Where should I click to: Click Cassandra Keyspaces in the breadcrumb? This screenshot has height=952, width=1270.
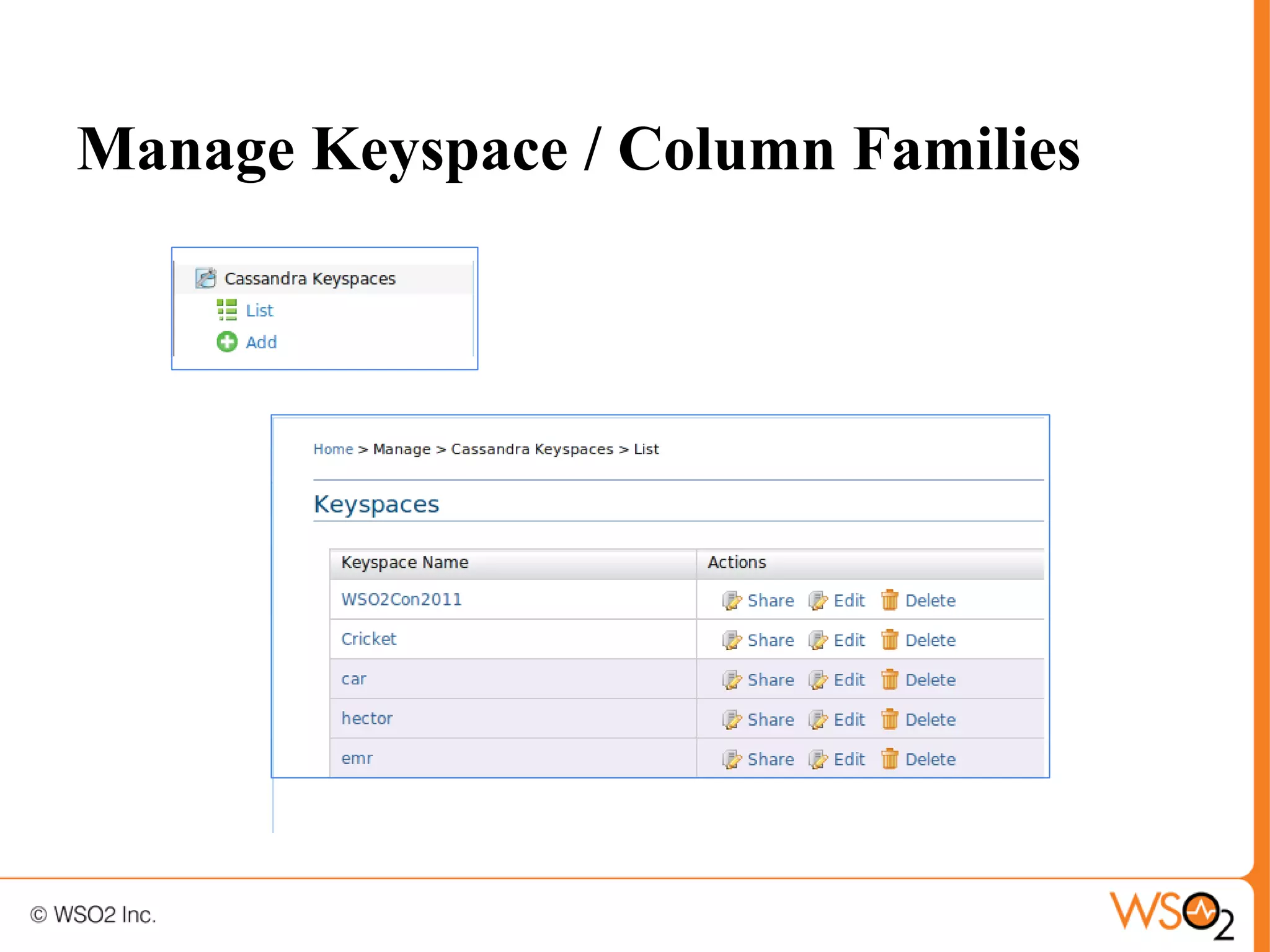[x=532, y=449]
